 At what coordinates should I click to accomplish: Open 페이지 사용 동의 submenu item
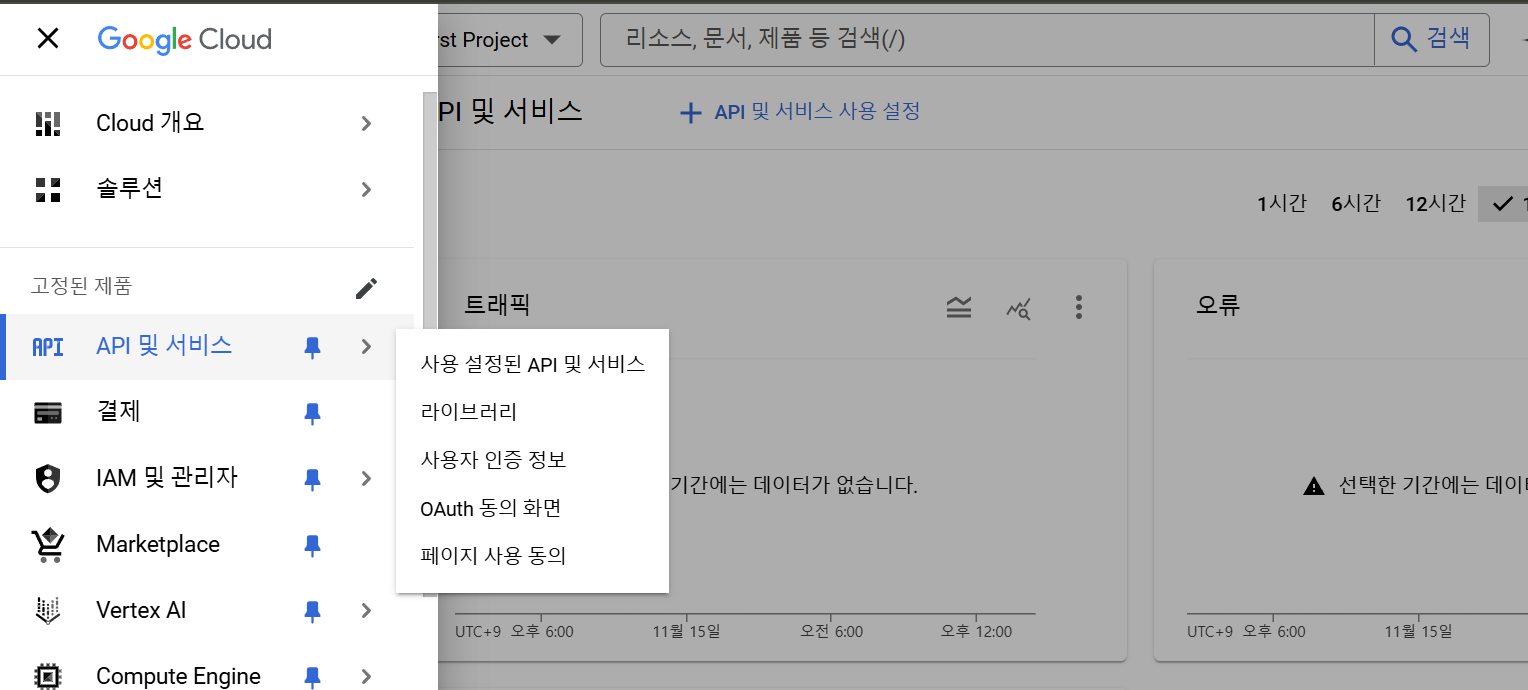(533, 556)
